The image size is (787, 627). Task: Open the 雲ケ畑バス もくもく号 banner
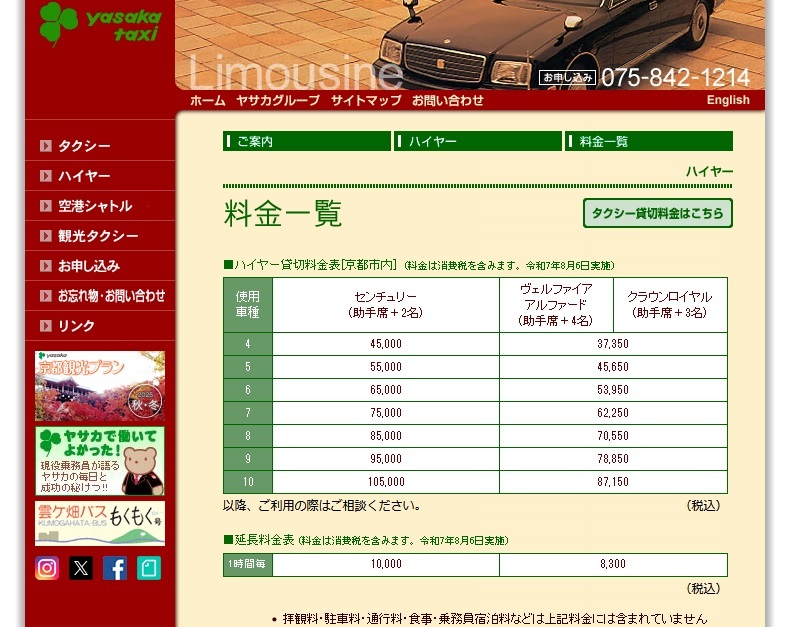100,523
